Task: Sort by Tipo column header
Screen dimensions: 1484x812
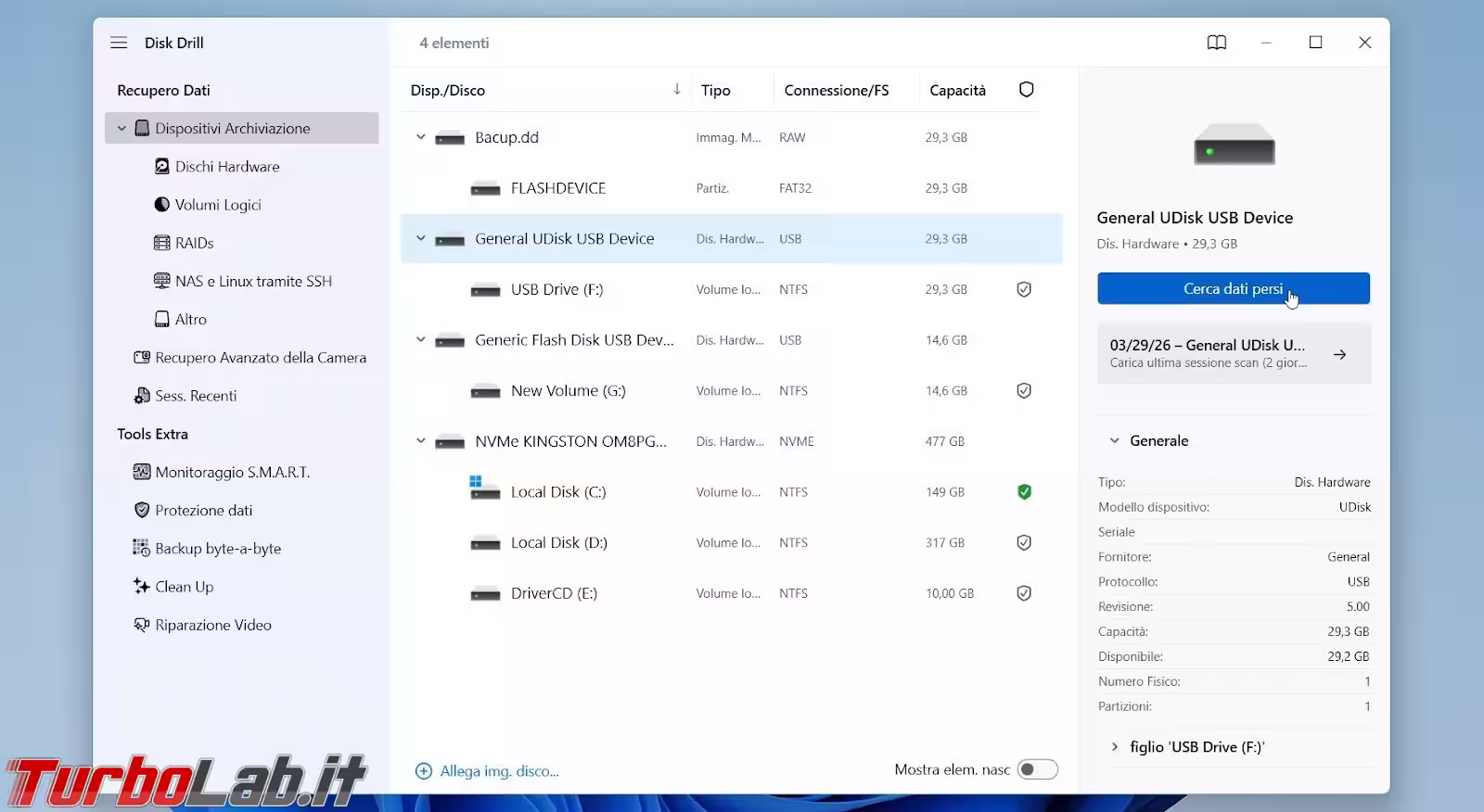Action: pos(716,90)
